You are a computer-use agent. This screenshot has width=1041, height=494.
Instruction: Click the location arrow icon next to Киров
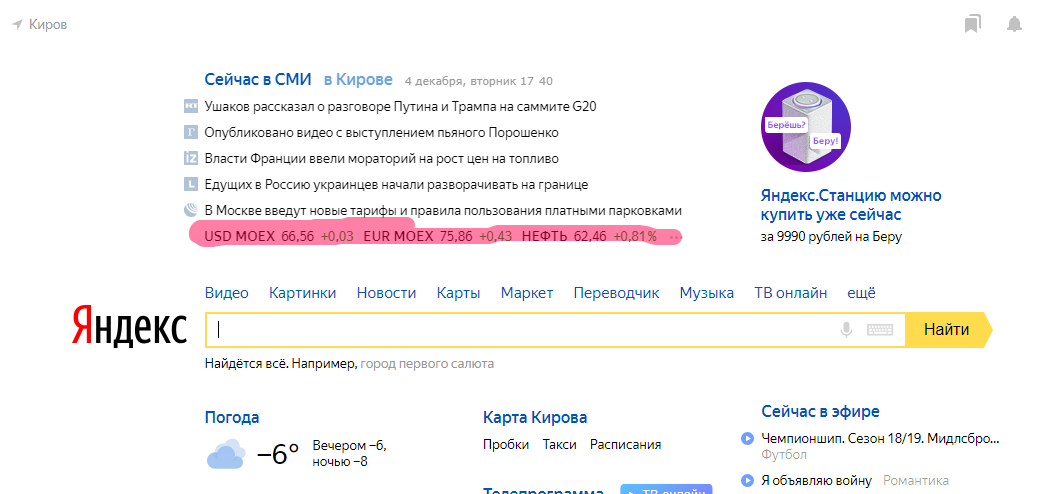17,25
